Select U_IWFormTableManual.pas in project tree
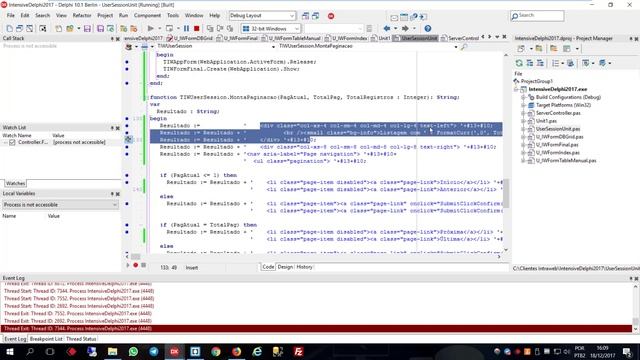This screenshot has width=640, height=360. [x=566, y=161]
